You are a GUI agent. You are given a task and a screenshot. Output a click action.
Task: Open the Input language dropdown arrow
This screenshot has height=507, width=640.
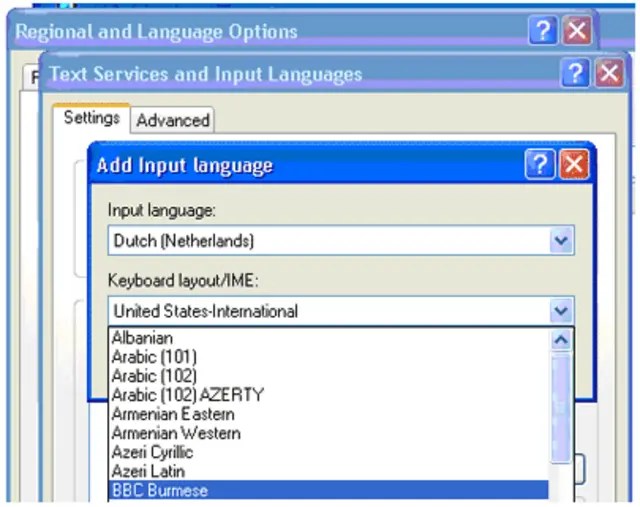pyautogui.click(x=562, y=241)
